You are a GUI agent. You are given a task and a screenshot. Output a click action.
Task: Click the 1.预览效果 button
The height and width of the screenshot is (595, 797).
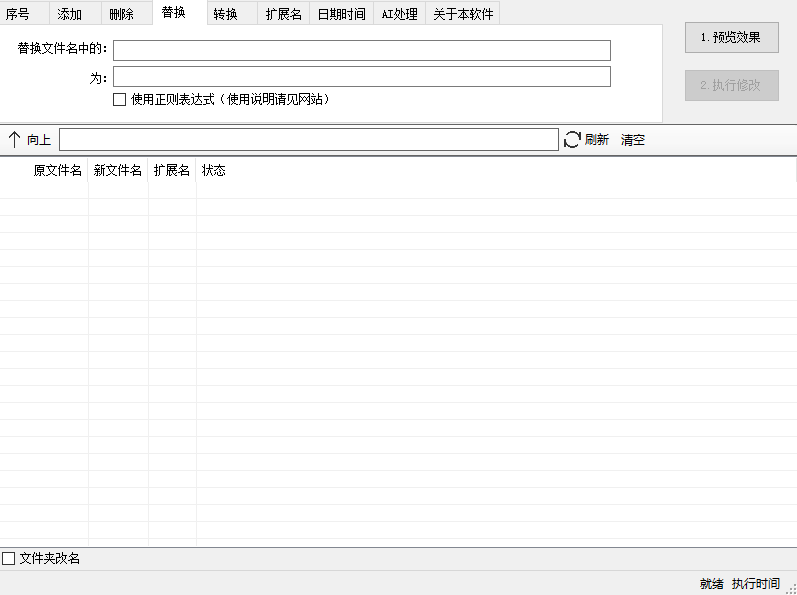click(x=732, y=38)
